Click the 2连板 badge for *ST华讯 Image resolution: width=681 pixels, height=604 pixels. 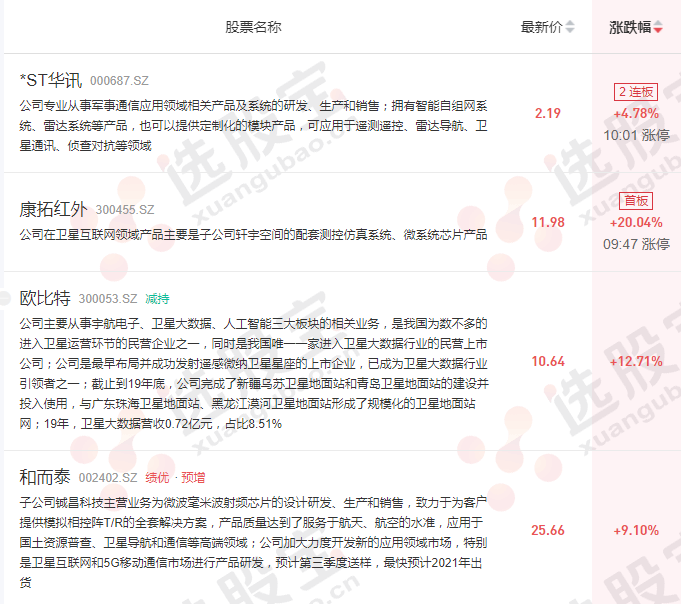tap(636, 92)
